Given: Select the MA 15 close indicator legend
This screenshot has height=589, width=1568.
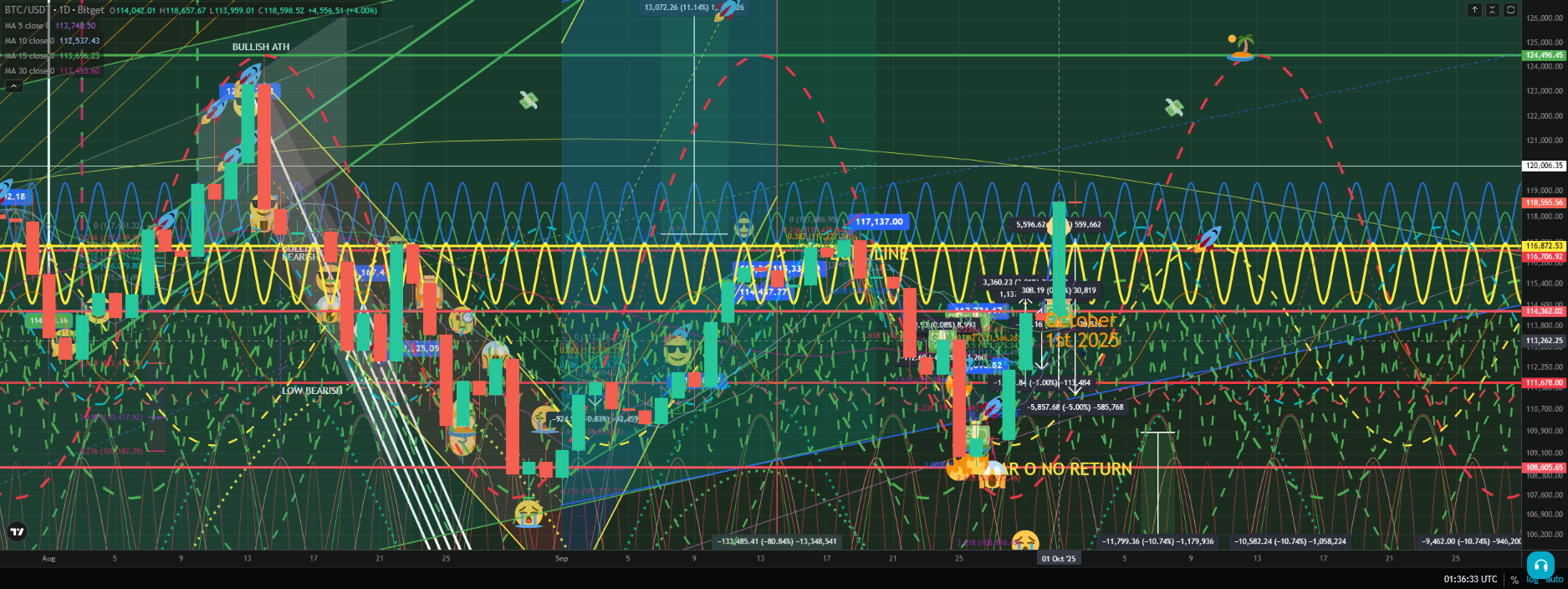Looking at the screenshot, I should [x=52, y=56].
